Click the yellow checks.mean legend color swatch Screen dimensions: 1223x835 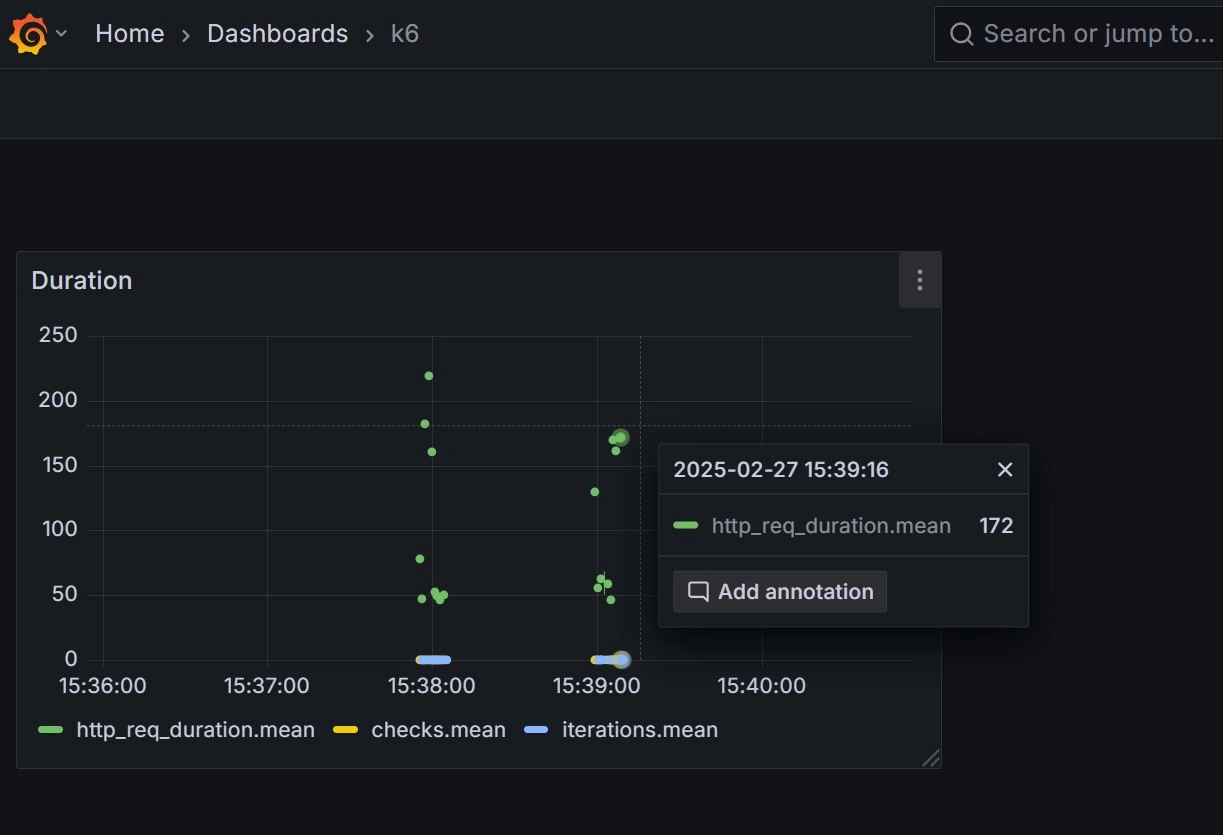(345, 730)
